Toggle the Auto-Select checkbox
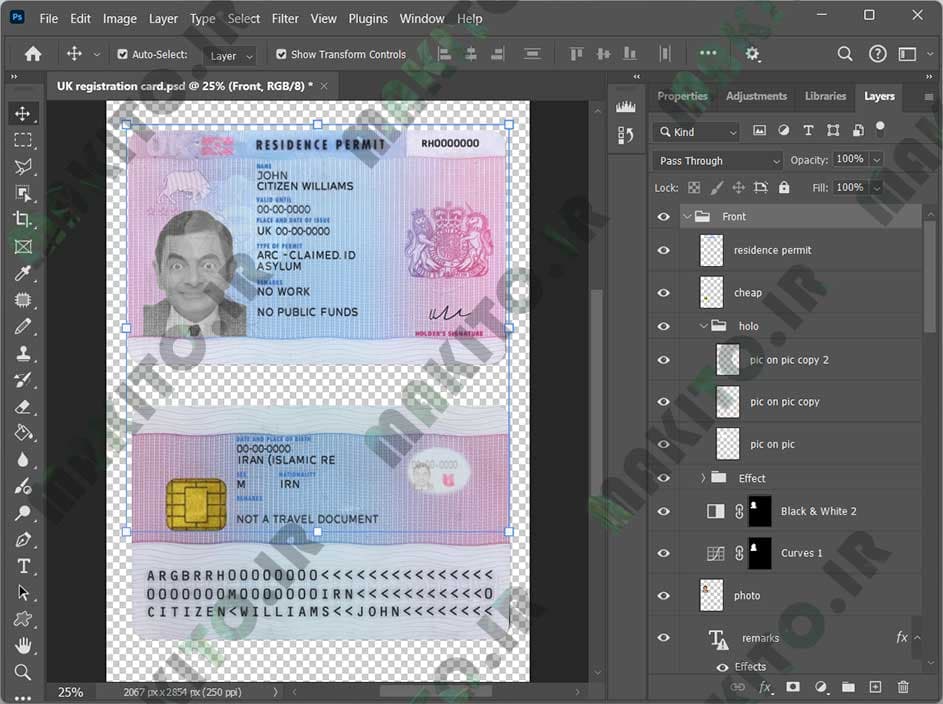The height and width of the screenshot is (704, 943). [x=122, y=54]
